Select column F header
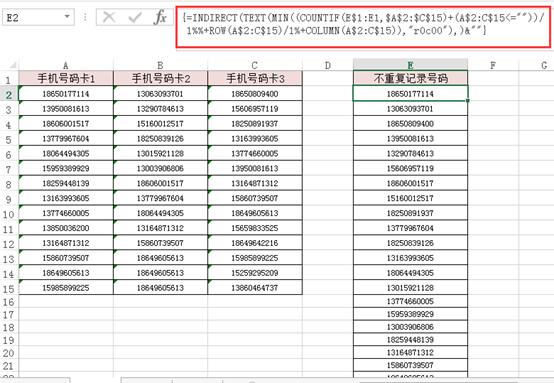This screenshot has height=383, width=554. [x=493, y=65]
